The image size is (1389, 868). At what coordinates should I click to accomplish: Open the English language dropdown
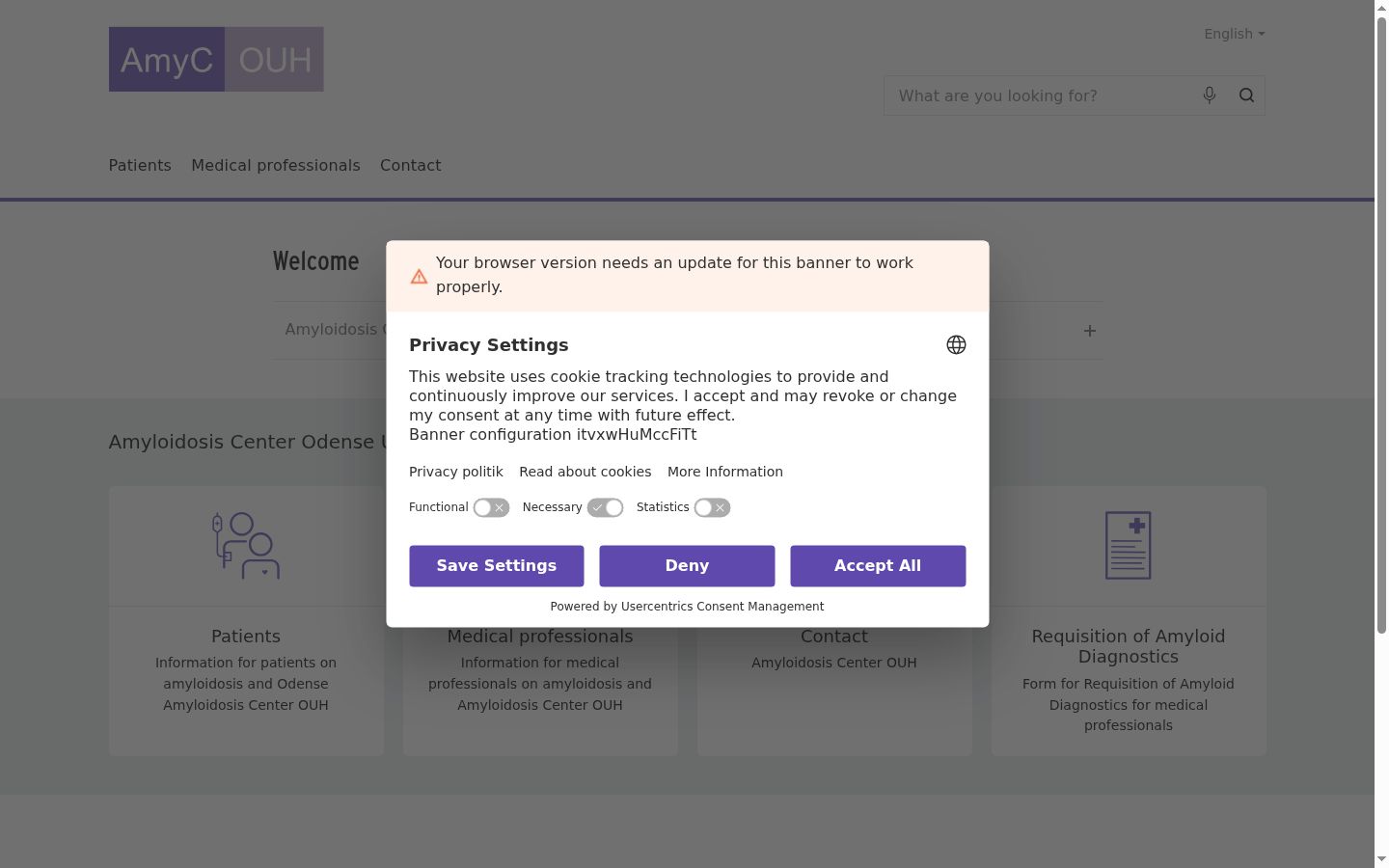tap(1234, 34)
